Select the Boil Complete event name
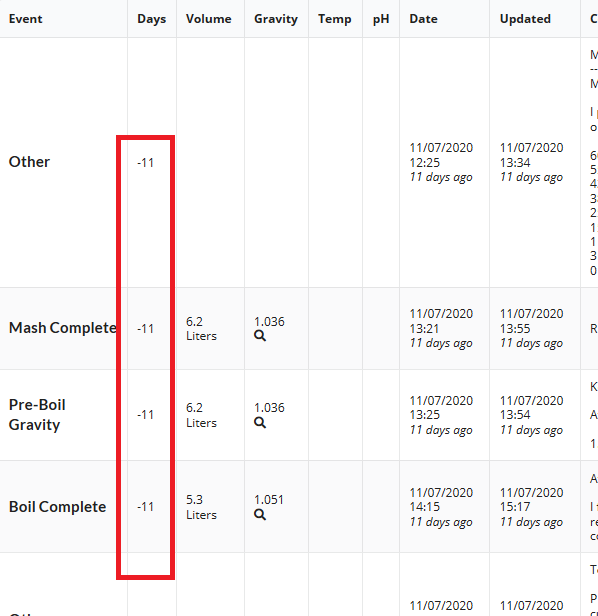This screenshot has height=616, width=598. (57, 507)
